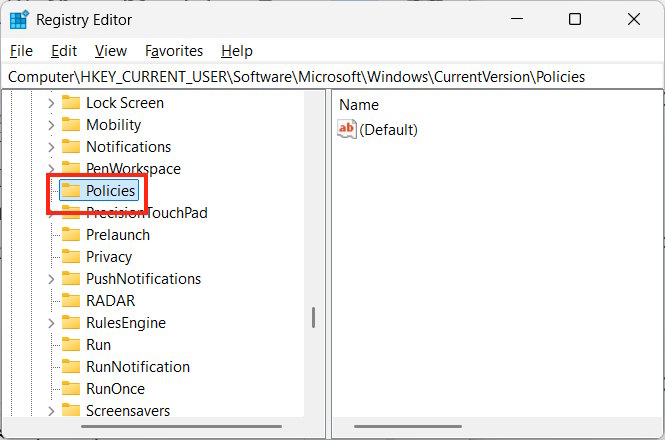
Task: Select the Prelaunch folder icon
Action: (x=71, y=235)
